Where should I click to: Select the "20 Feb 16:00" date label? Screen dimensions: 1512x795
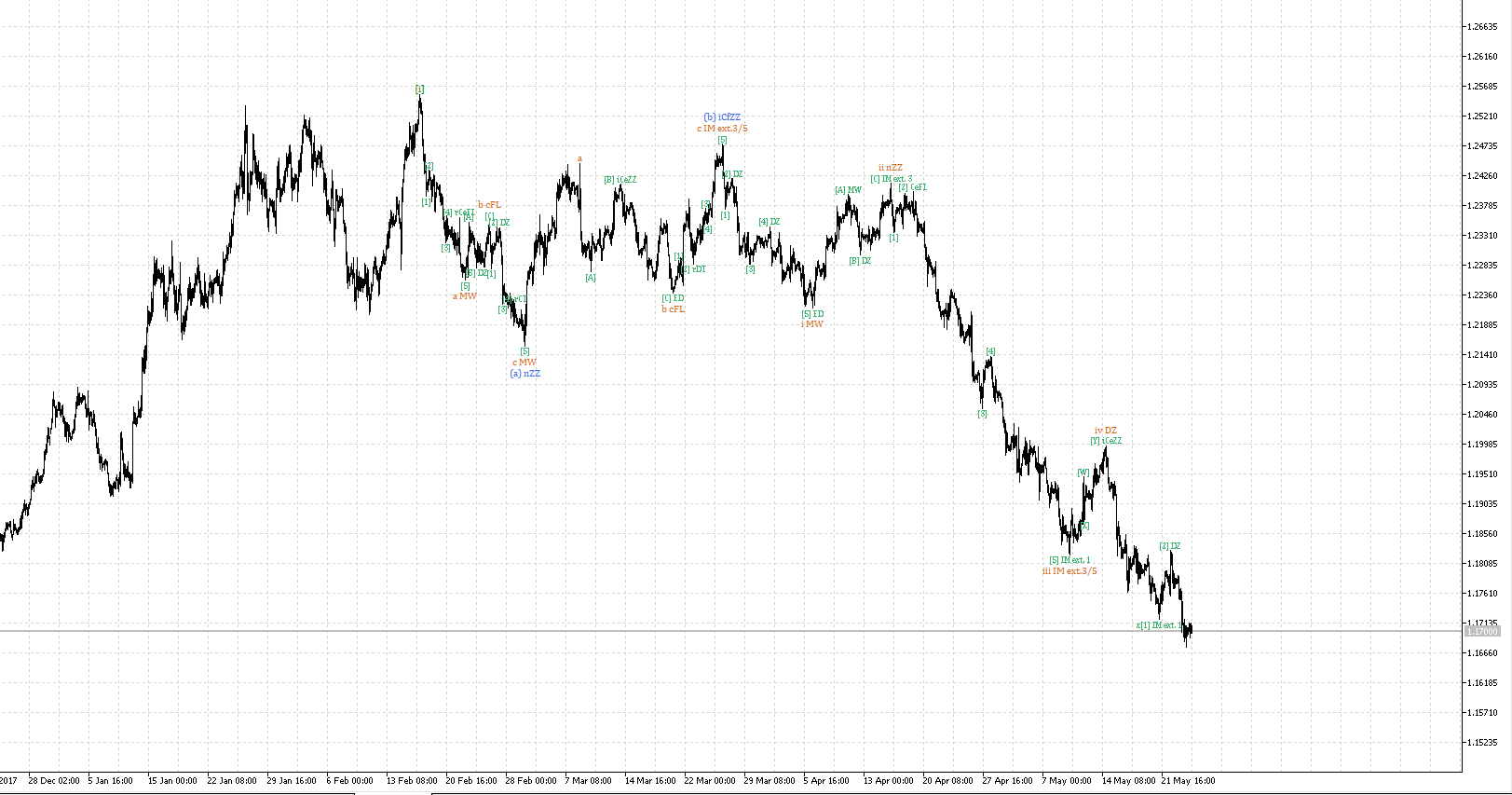(471, 781)
